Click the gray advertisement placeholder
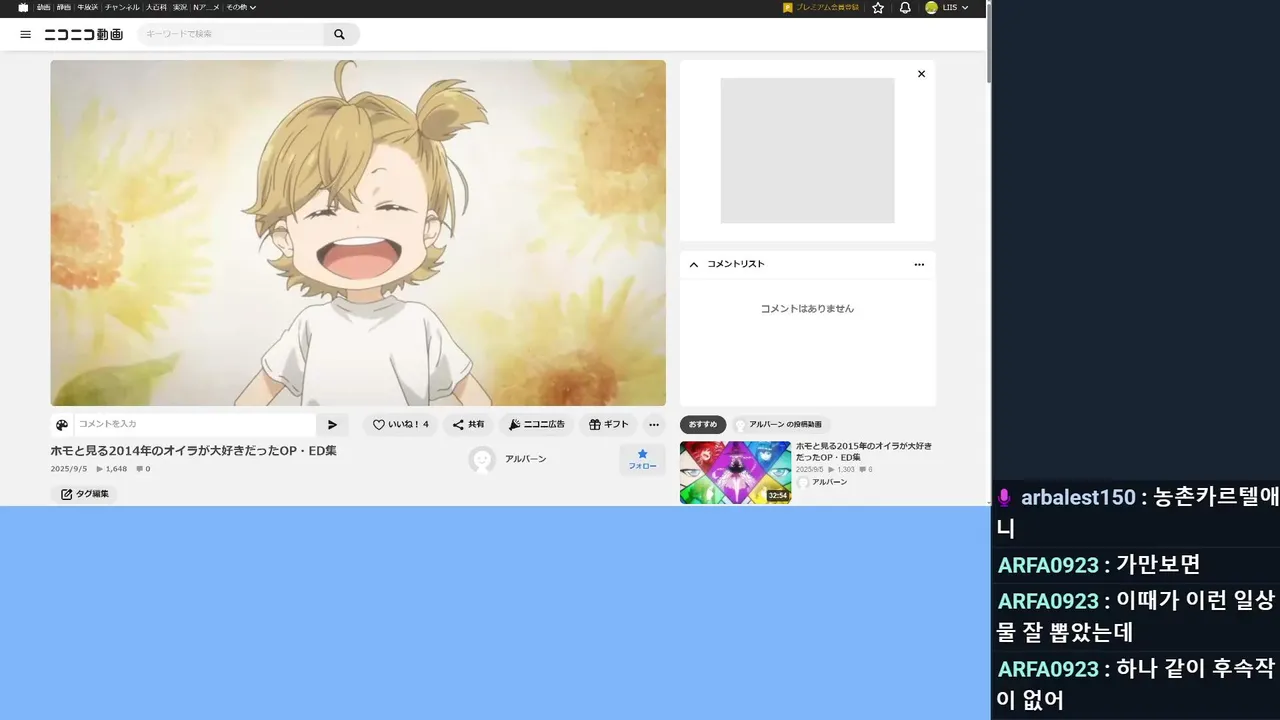Viewport: 1280px width, 720px height. (807, 151)
